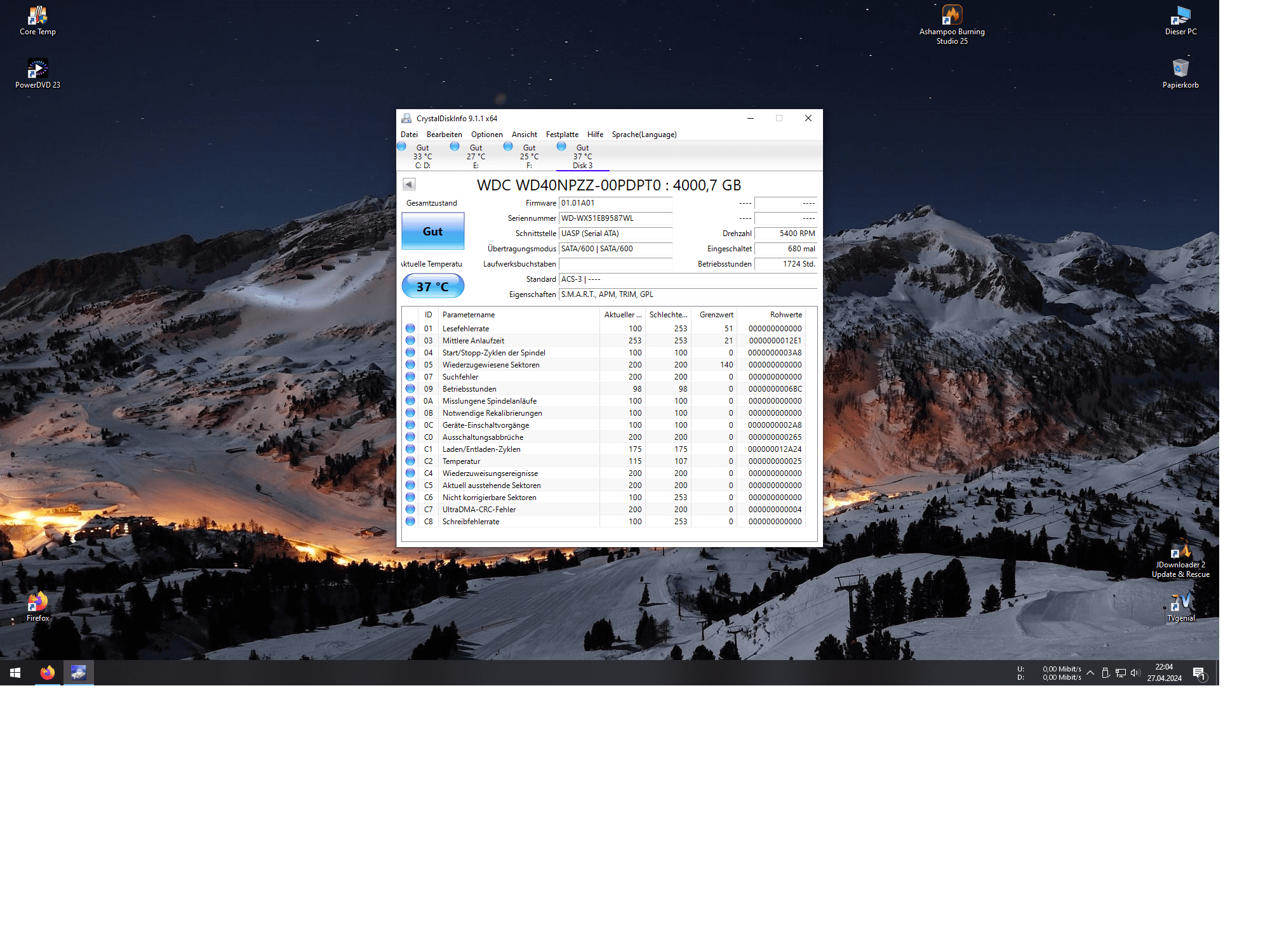Click the previous disk arrow button
1270x952 pixels.
[x=409, y=185]
